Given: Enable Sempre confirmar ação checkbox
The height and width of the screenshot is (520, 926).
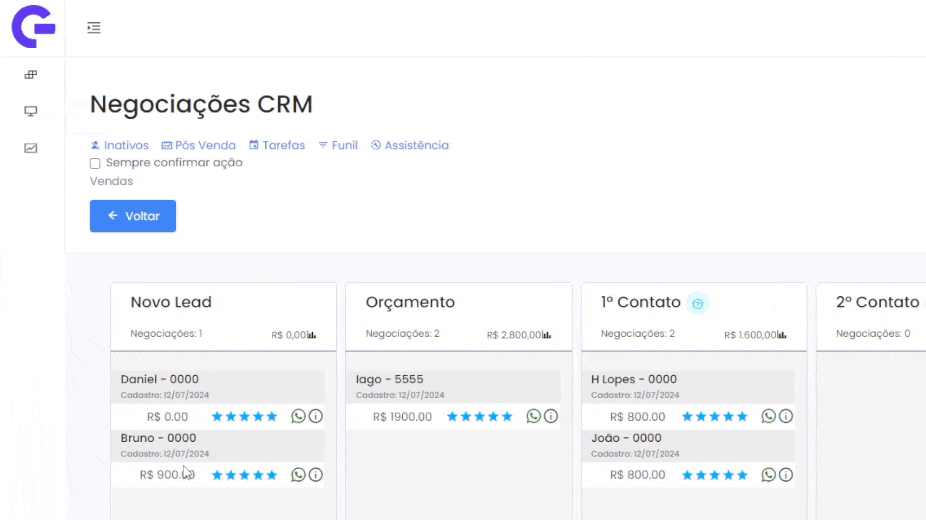Looking at the screenshot, I should pos(96,163).
